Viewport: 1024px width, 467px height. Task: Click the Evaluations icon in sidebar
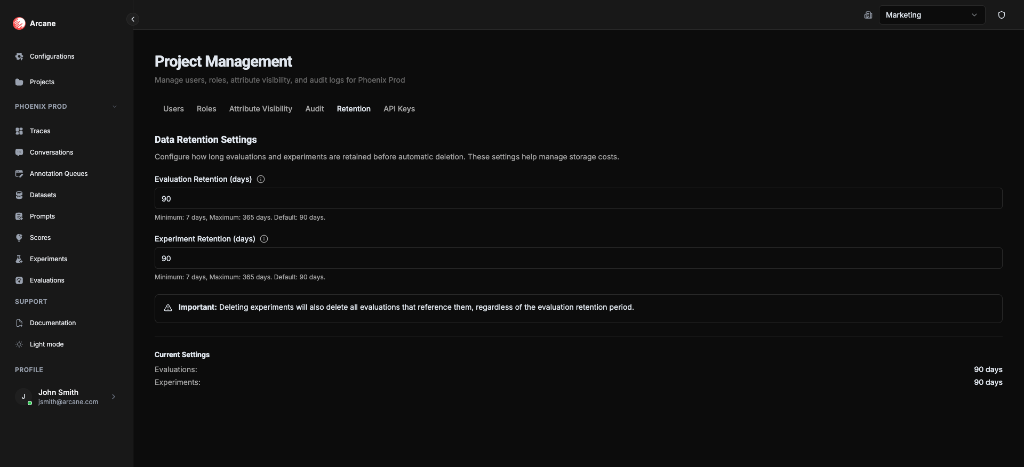point(19,280)
